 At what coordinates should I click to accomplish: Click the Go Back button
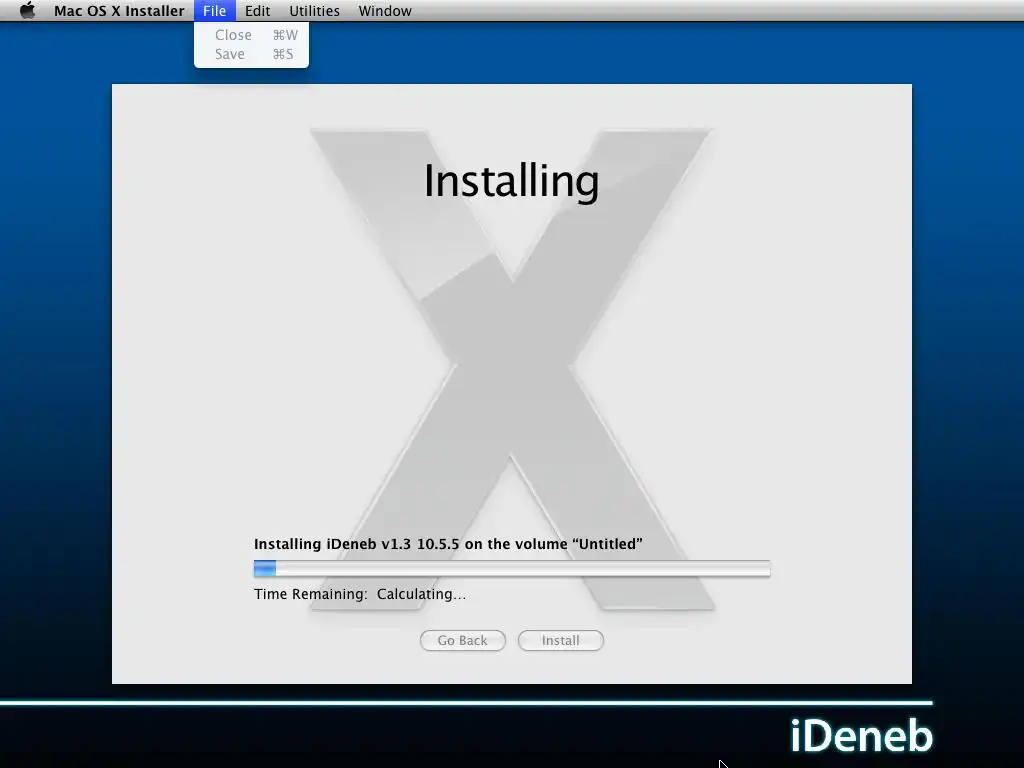(462, 640)
